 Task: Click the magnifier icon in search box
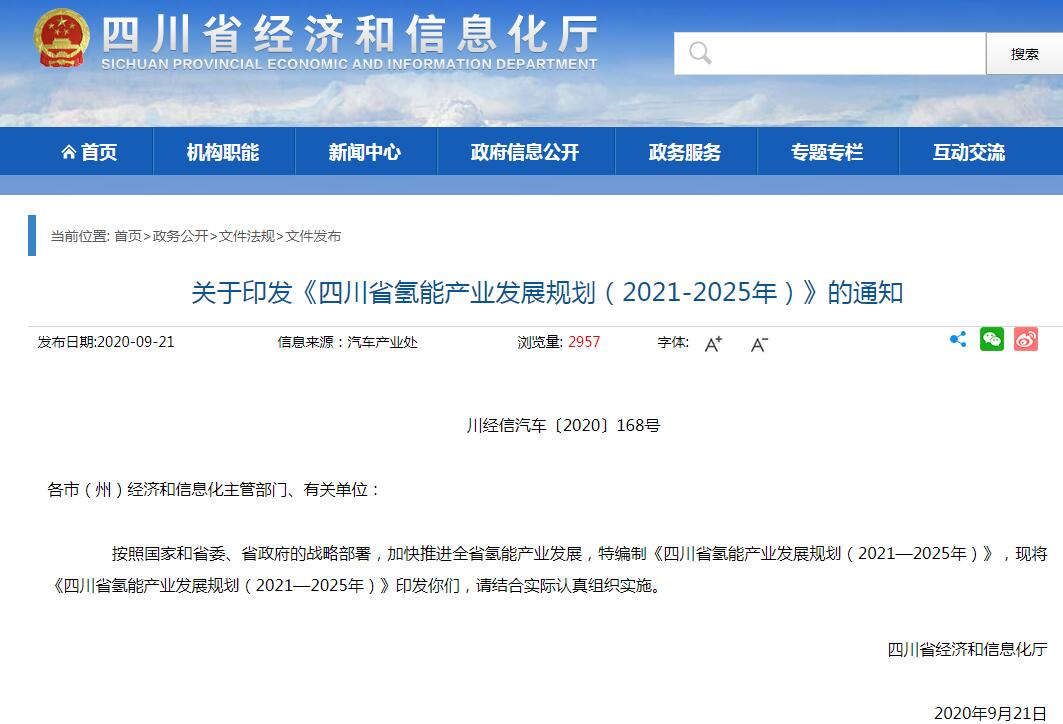point(700,52)
